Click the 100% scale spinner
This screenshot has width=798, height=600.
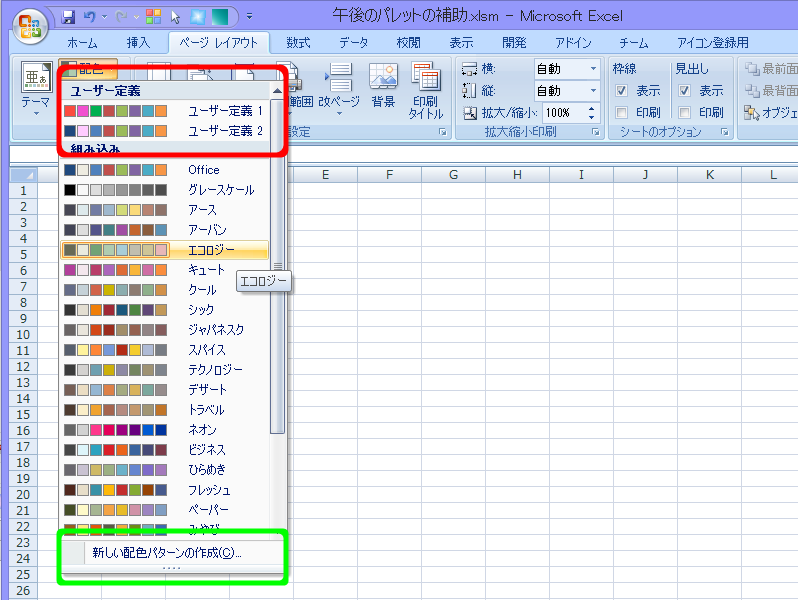[591, 112]
